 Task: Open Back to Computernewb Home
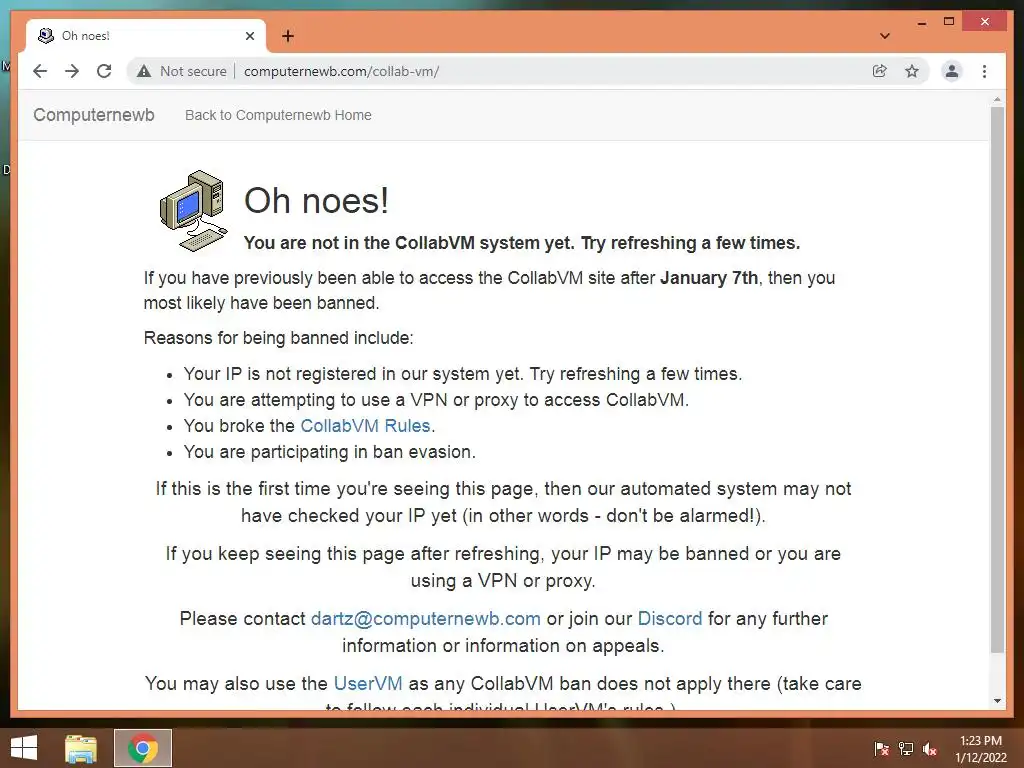(278, 115)
